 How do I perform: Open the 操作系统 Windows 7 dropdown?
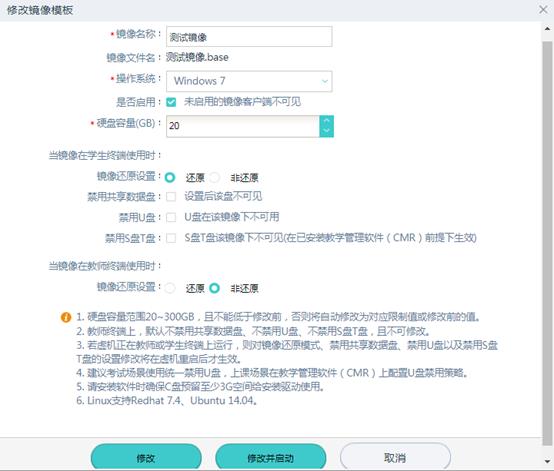[x=249, y=81]
